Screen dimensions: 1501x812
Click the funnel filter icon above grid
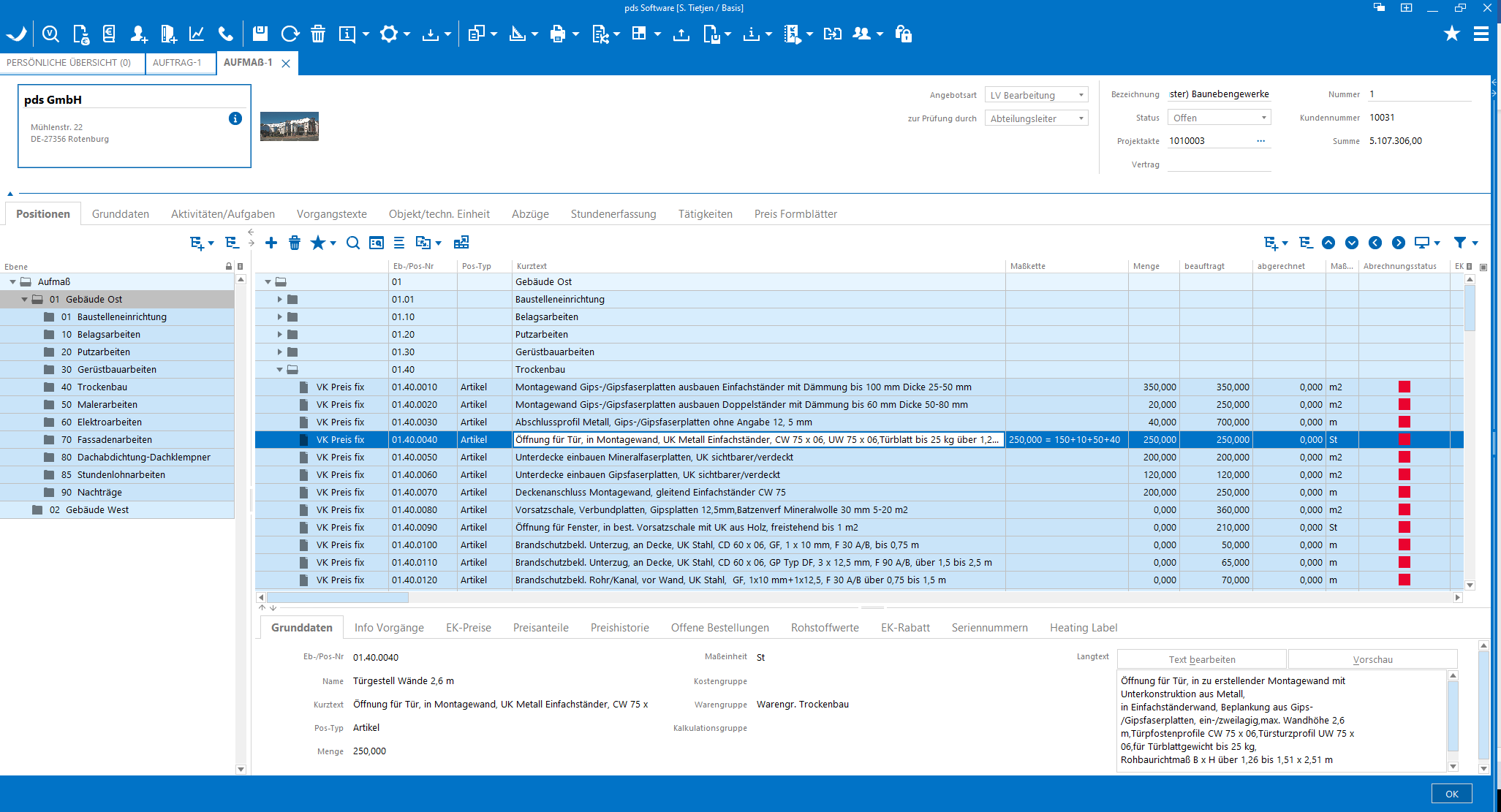click(1460, 243)
